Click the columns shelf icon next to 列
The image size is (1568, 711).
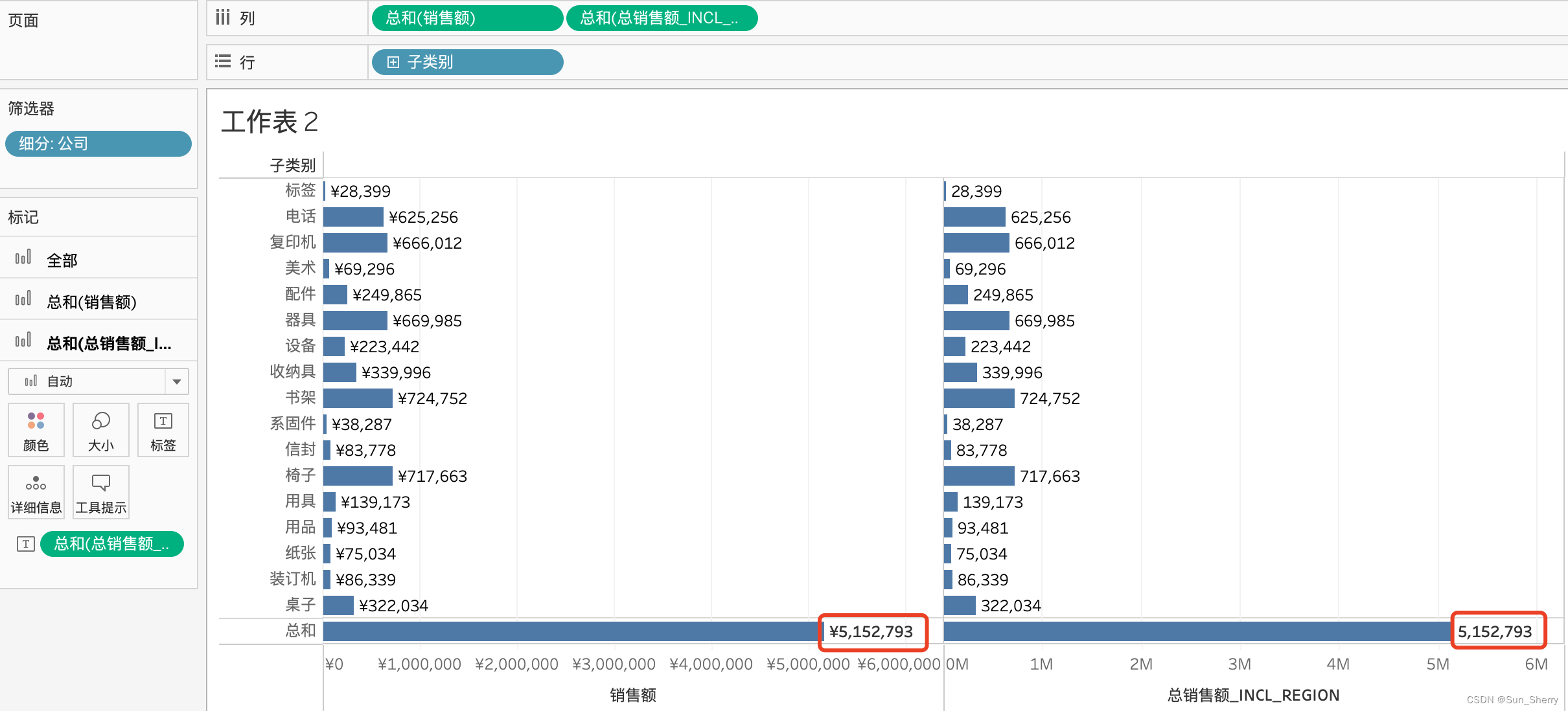click(223, 17)
